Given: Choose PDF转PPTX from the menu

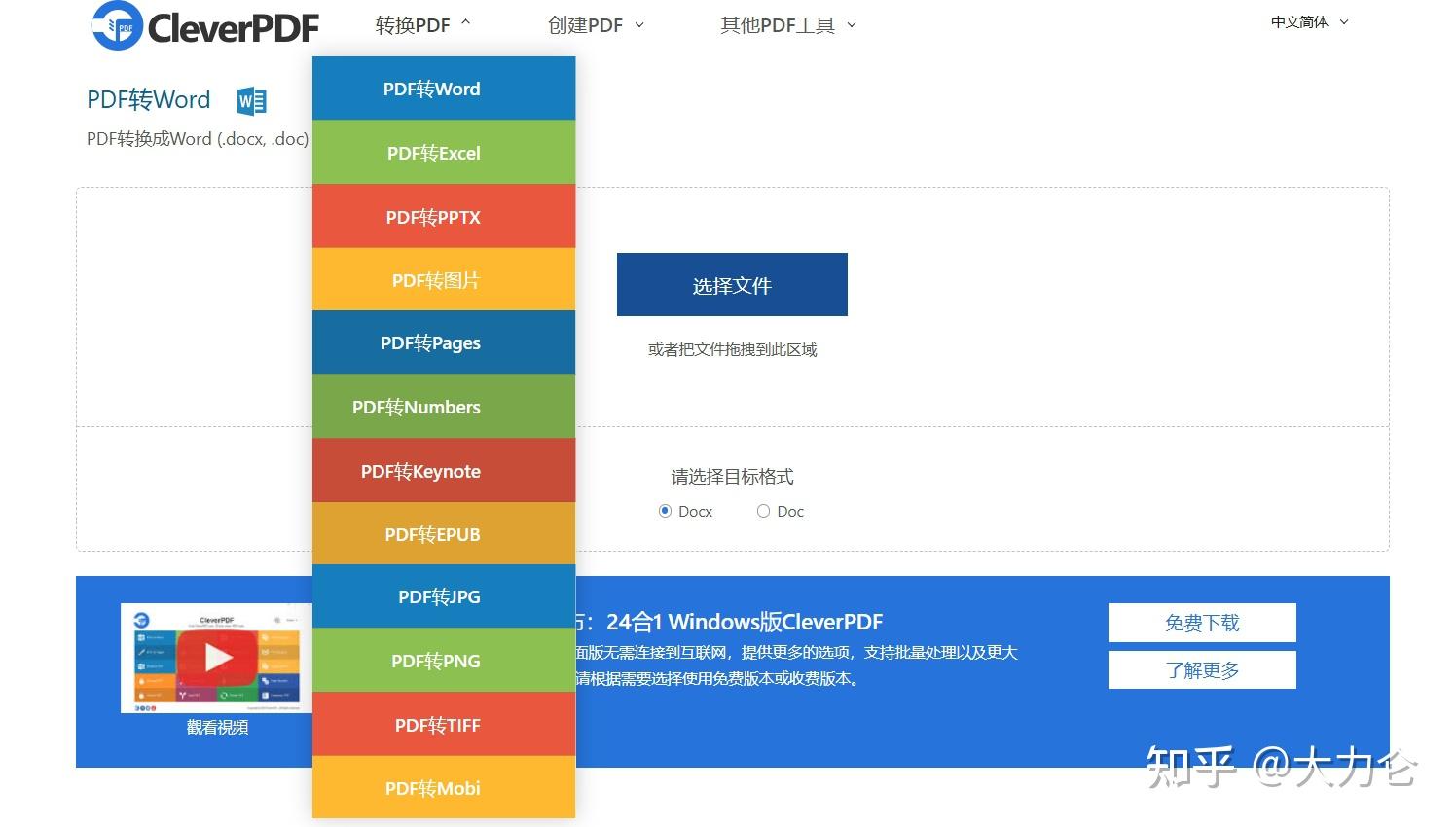Looking at the screenshot, I should click(444, 216).
